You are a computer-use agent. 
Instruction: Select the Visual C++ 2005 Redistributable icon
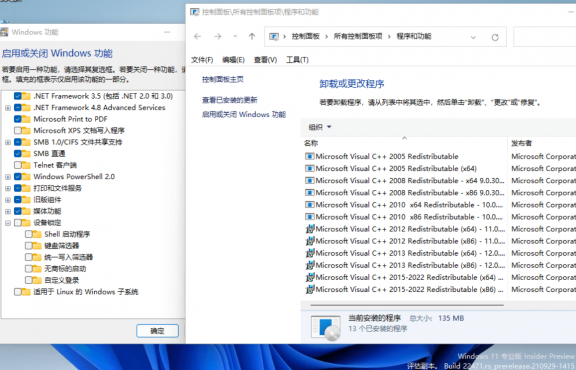point(310,157)
